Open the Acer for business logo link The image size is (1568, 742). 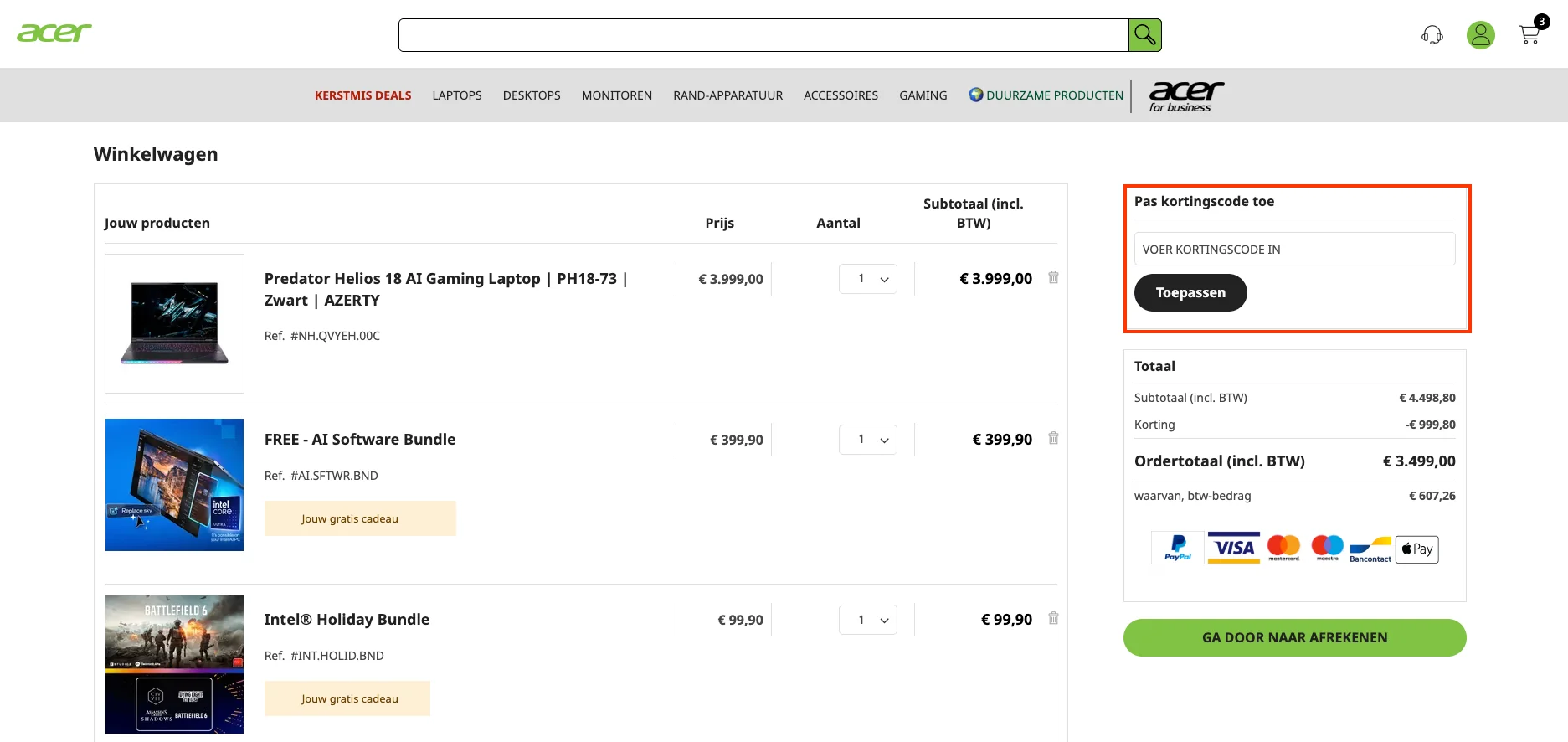point(1185,95)
